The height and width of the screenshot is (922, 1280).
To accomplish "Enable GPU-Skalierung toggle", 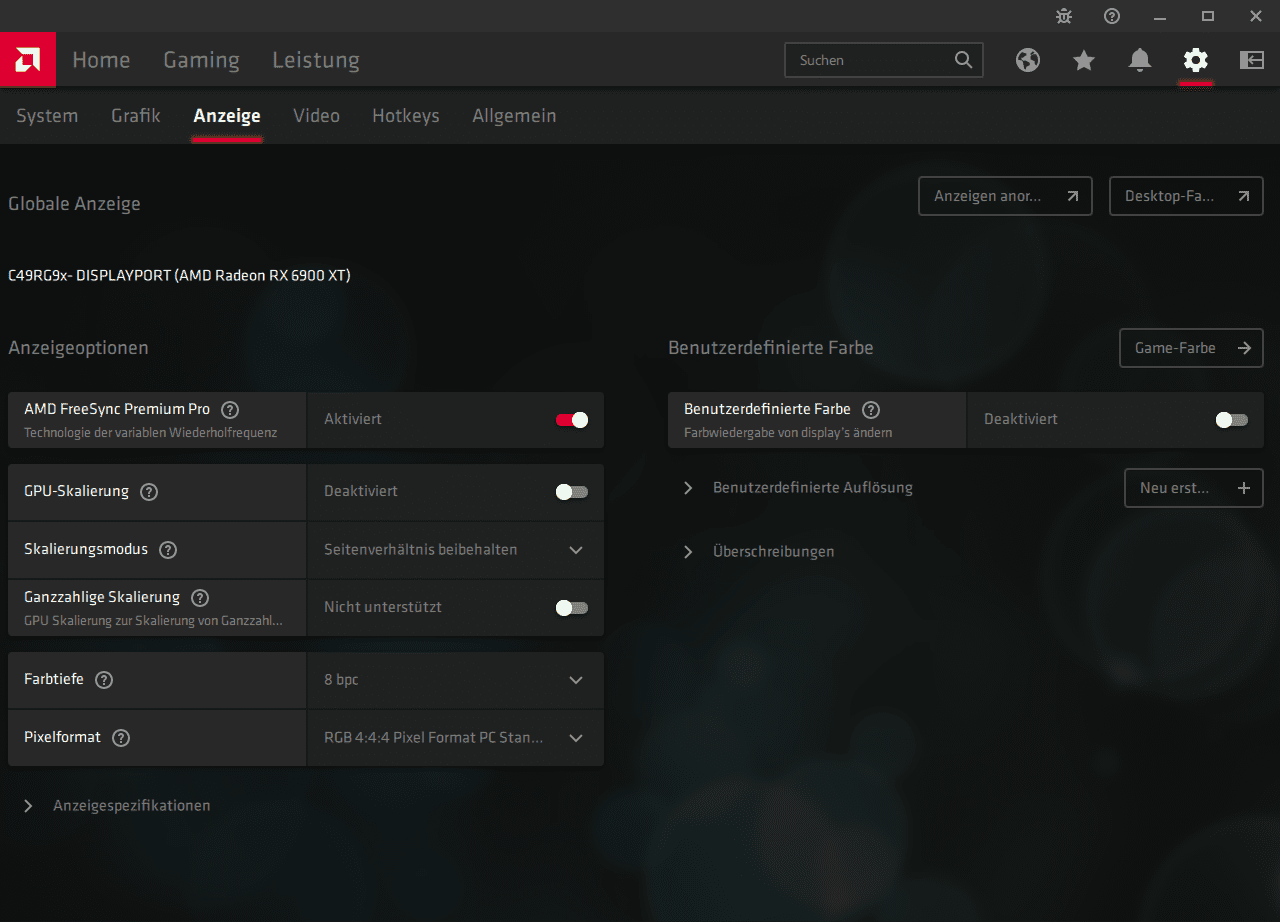I will pos(572,492).
